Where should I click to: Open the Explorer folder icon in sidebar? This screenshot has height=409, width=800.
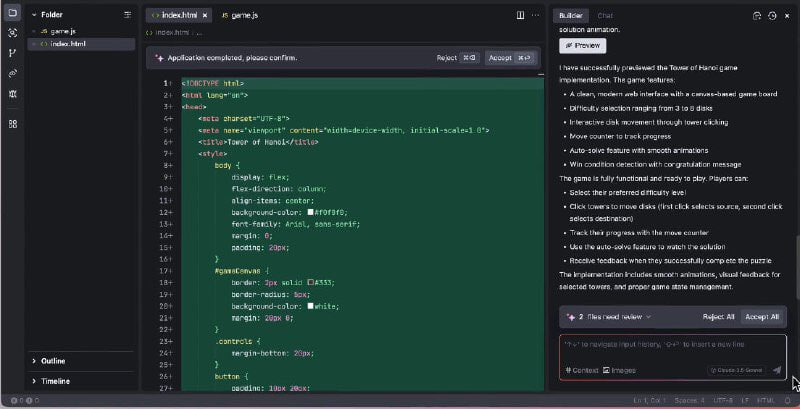(x=12, y=13)
